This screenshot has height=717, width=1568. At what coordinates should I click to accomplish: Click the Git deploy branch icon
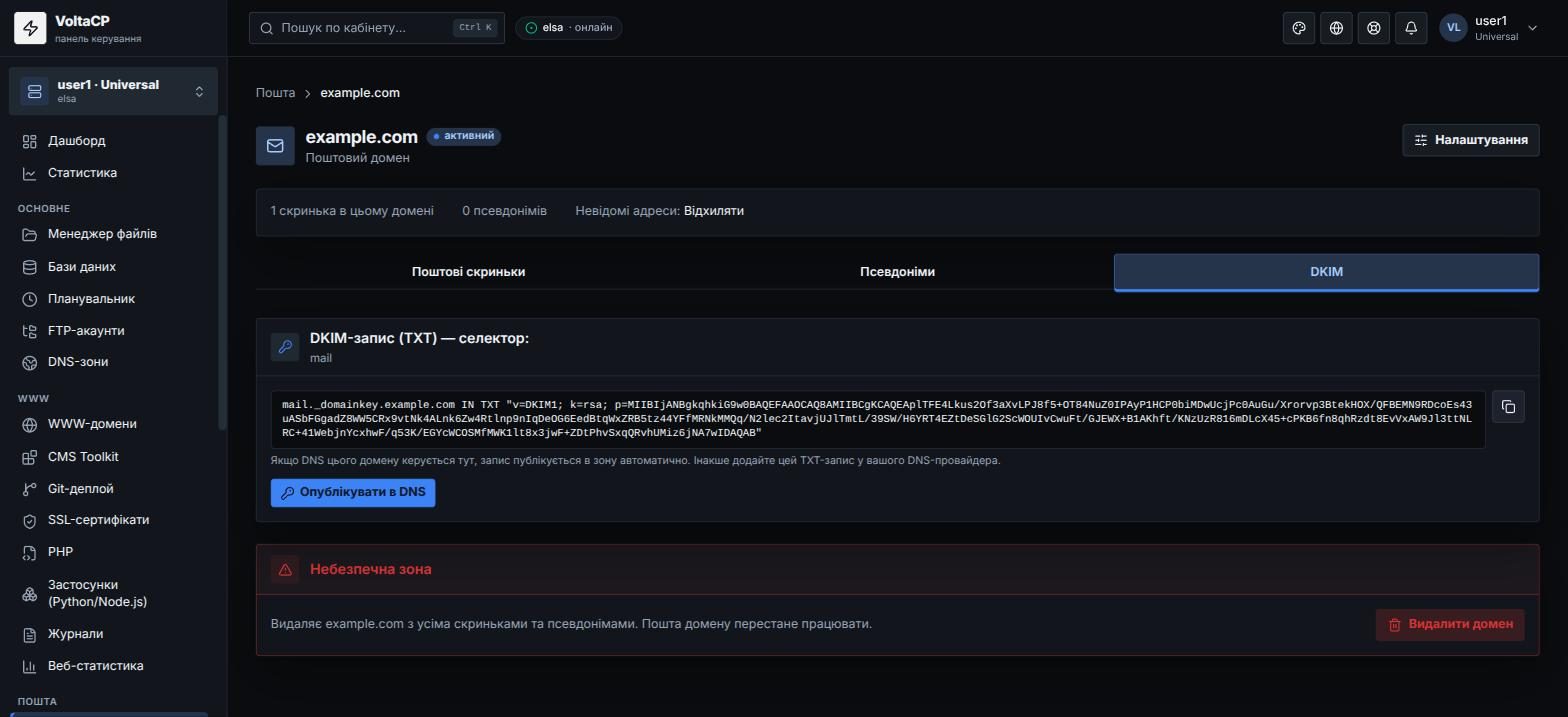[x=30, y=489]
